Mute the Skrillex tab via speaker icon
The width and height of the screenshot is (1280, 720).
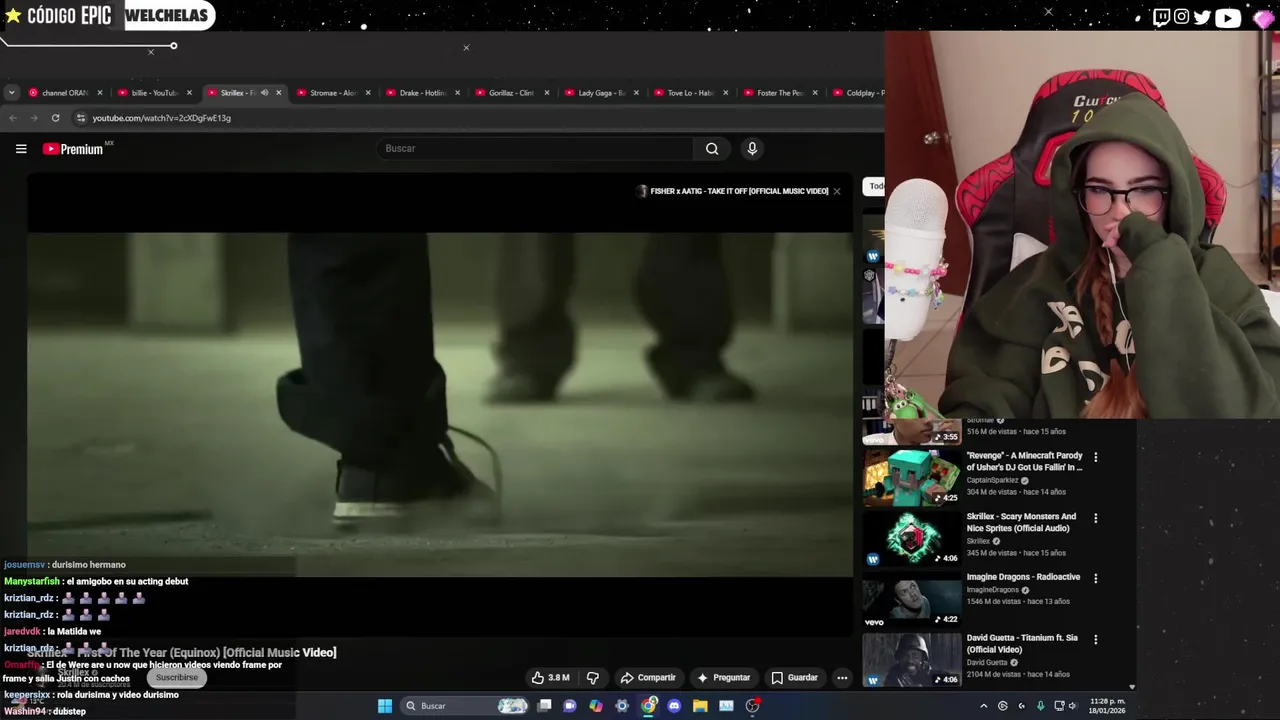click(264, 93)
